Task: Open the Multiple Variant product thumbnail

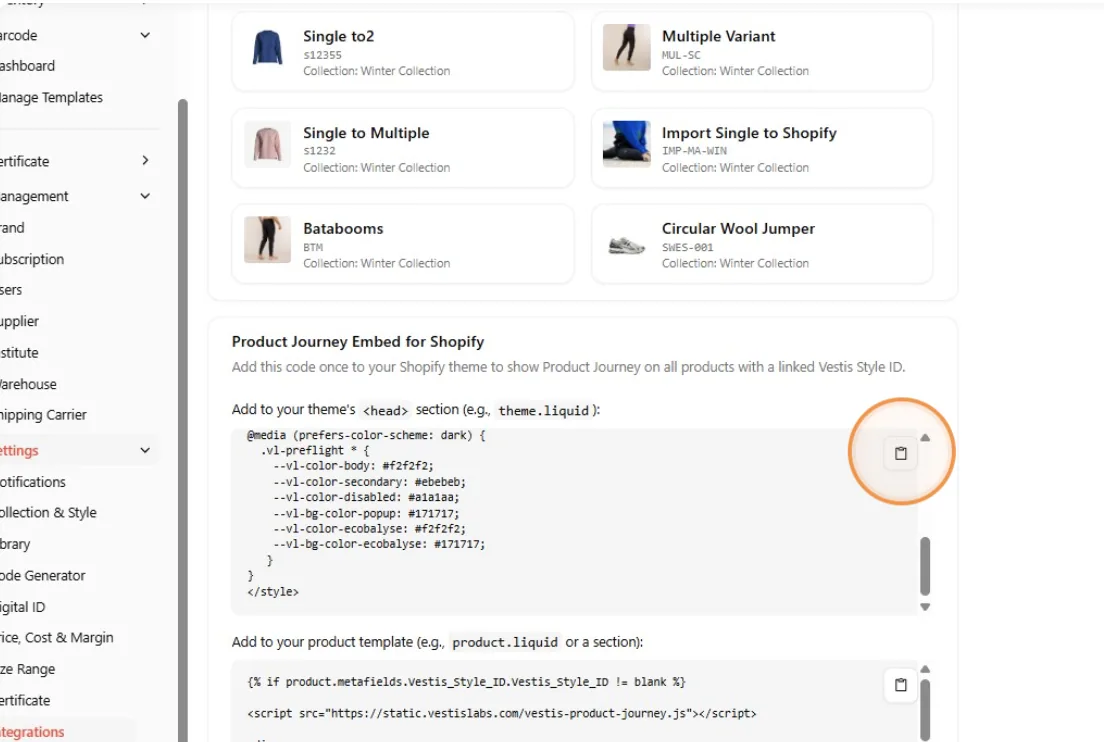Action: click(x=627, y=47)
